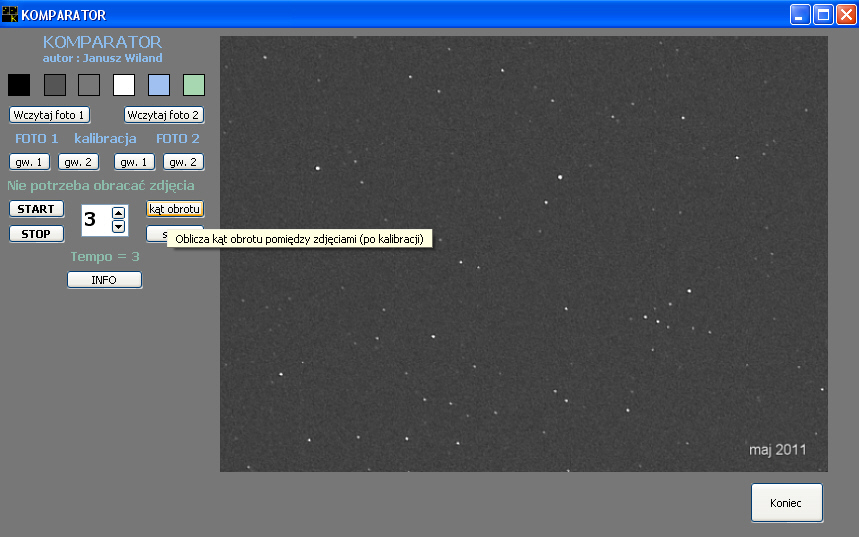Click the KOMPARATOR title bar icon
Image resolution: width=859 pixels, height=537 pixels.
pos(10,14)
